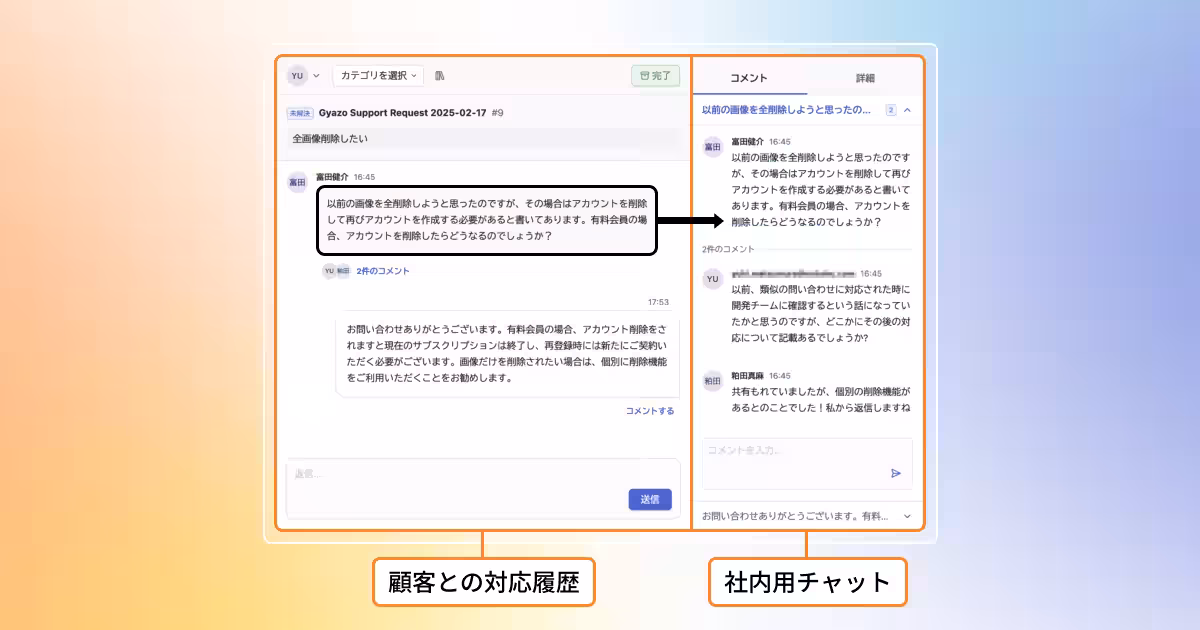Screen dimensions: 1200x630
Task: Click the YU assignee avatar in the top toolbar
Action: pyautogui.click(x=297, y=76)
